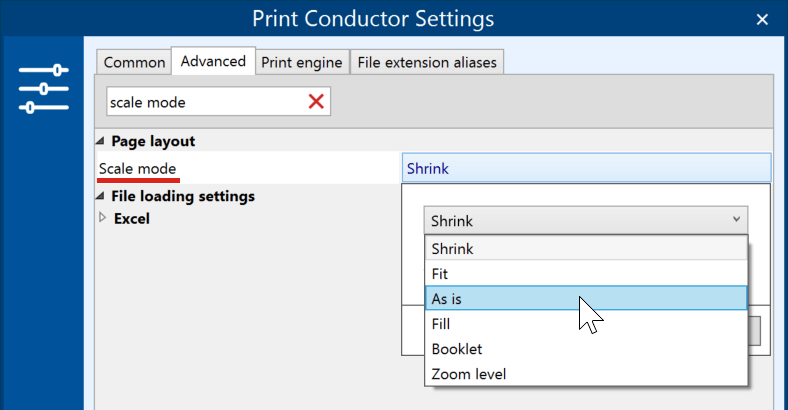This screenshot has height=410, width=788.
Task: Choose Booklet scale mode
Action: 586,349
